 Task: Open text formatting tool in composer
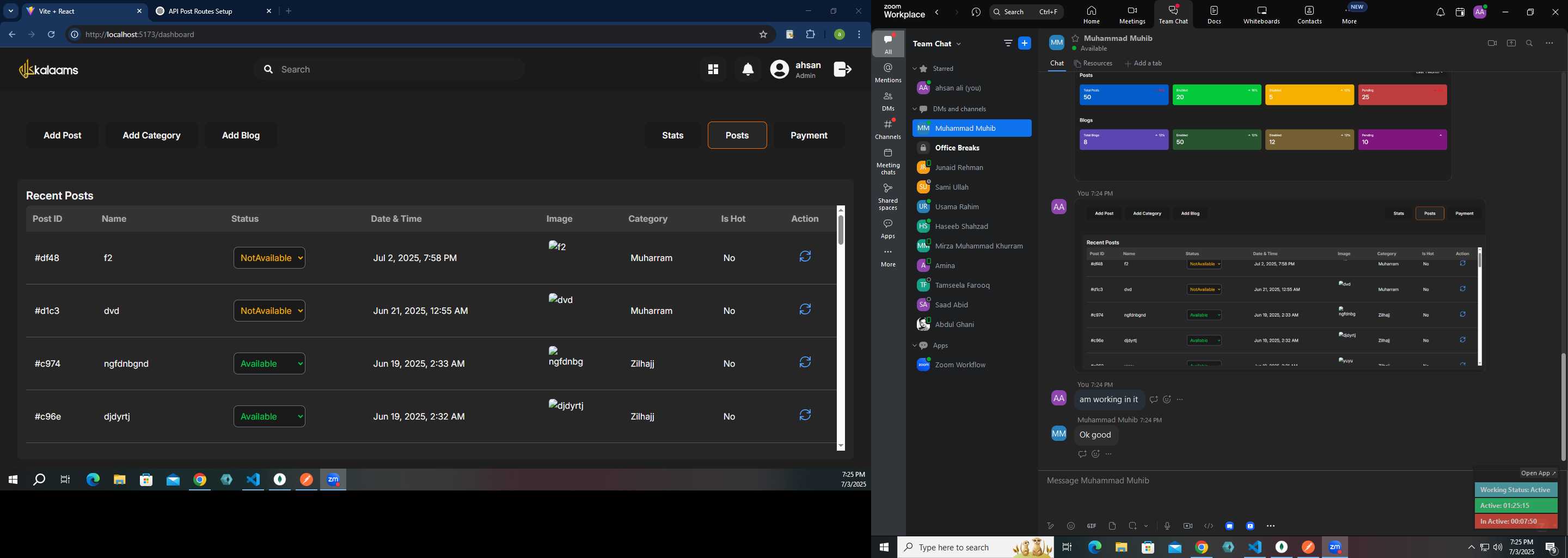[1050, 526]
